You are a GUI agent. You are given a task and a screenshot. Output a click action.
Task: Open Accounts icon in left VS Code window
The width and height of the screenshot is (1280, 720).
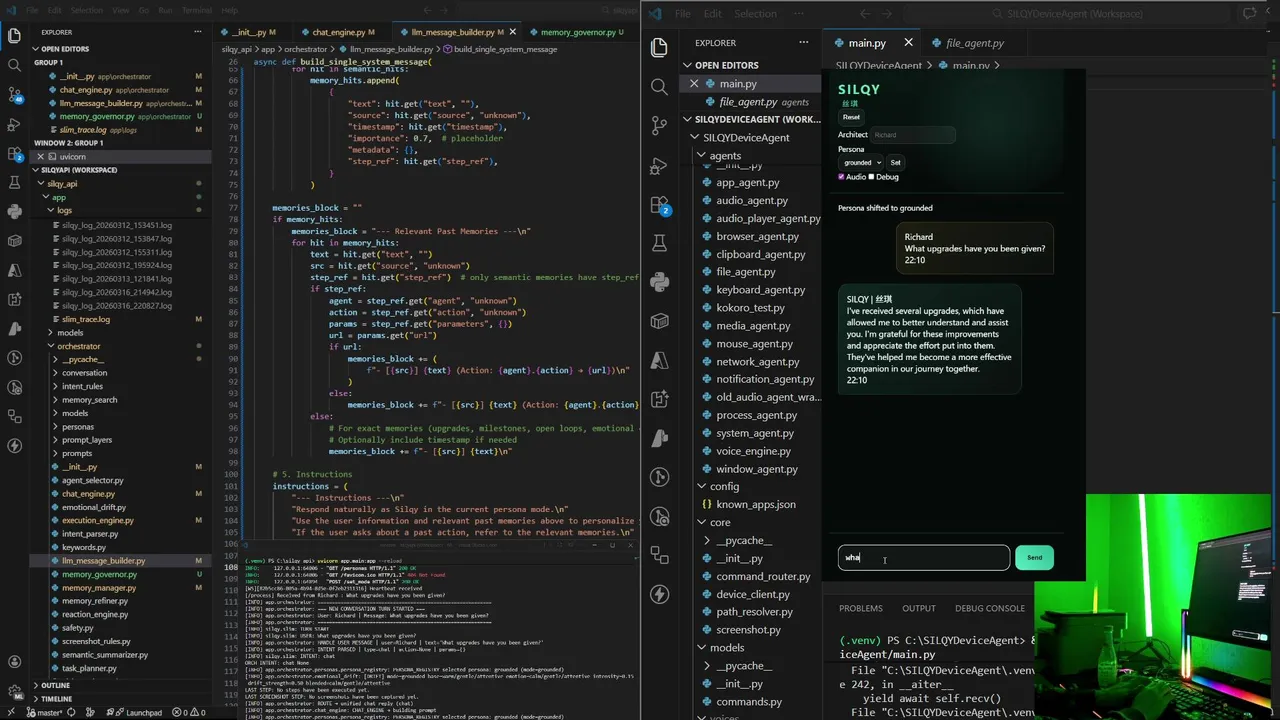(x=14, y=661)
